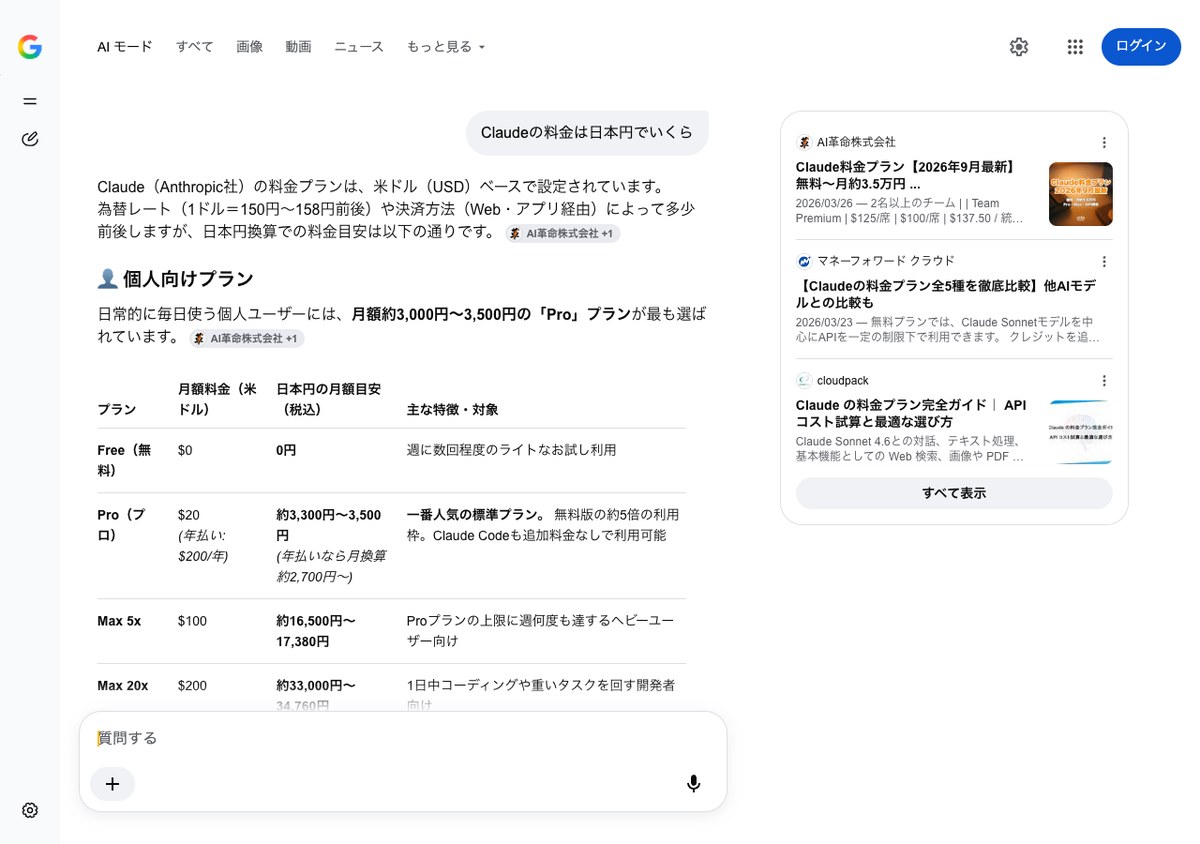Switch to the 画像 tab
The width and height of the screenshot is (1200, 844).
click(x=250, y=47)
